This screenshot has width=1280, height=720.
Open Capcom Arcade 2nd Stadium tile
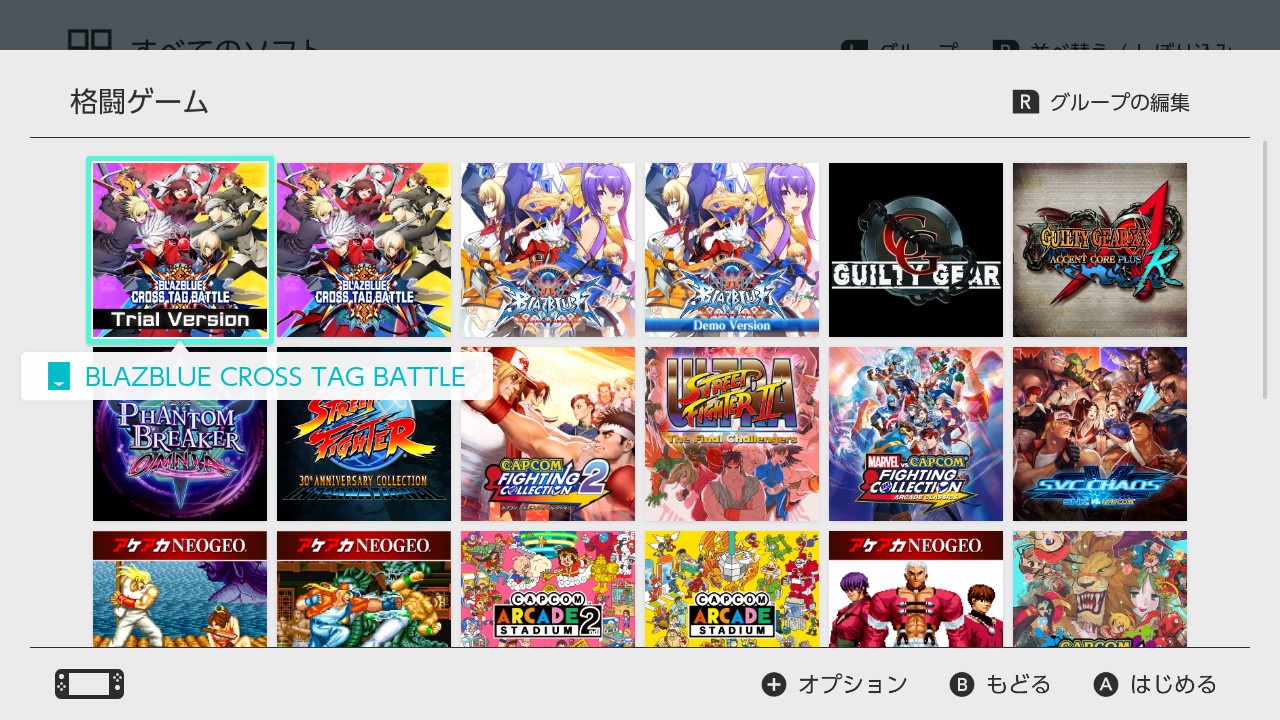click(x=548, y=589)
